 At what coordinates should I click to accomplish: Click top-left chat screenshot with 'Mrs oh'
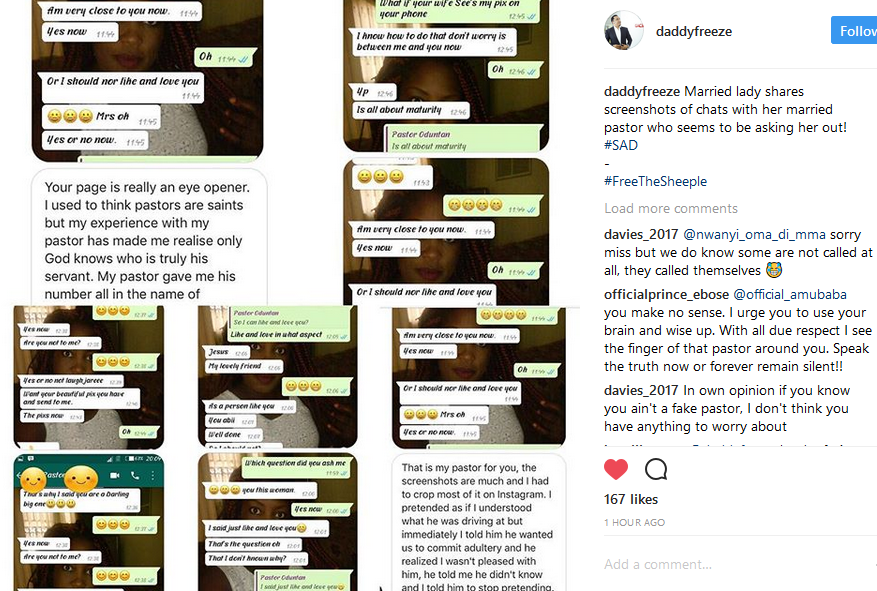coord(147,81)
